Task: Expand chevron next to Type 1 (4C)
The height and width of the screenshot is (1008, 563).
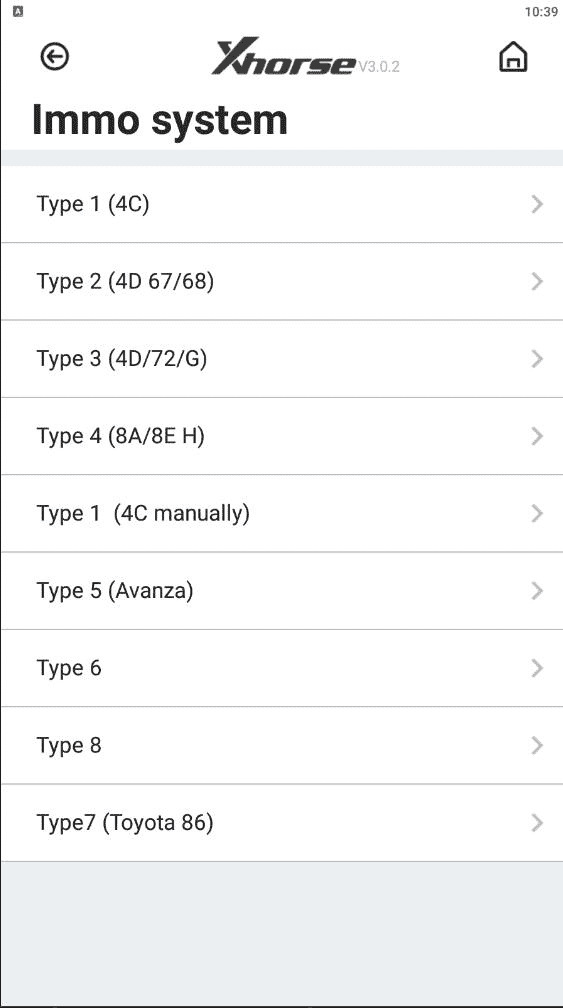Action: point(537,204)
